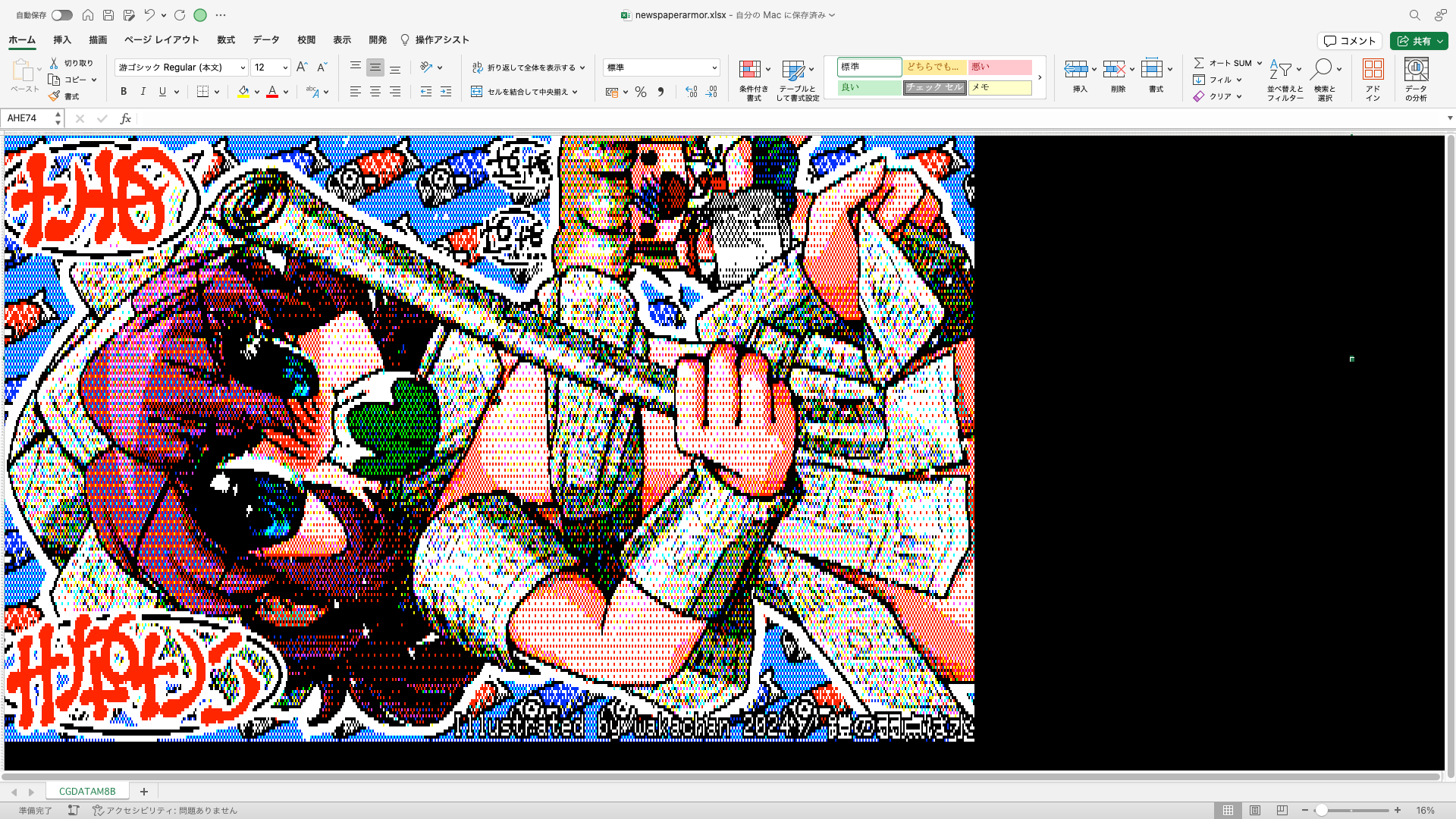This screenshot has width=1456, height=819.
Task: Click the decrease decimal icon
Action: coord(711,92)
